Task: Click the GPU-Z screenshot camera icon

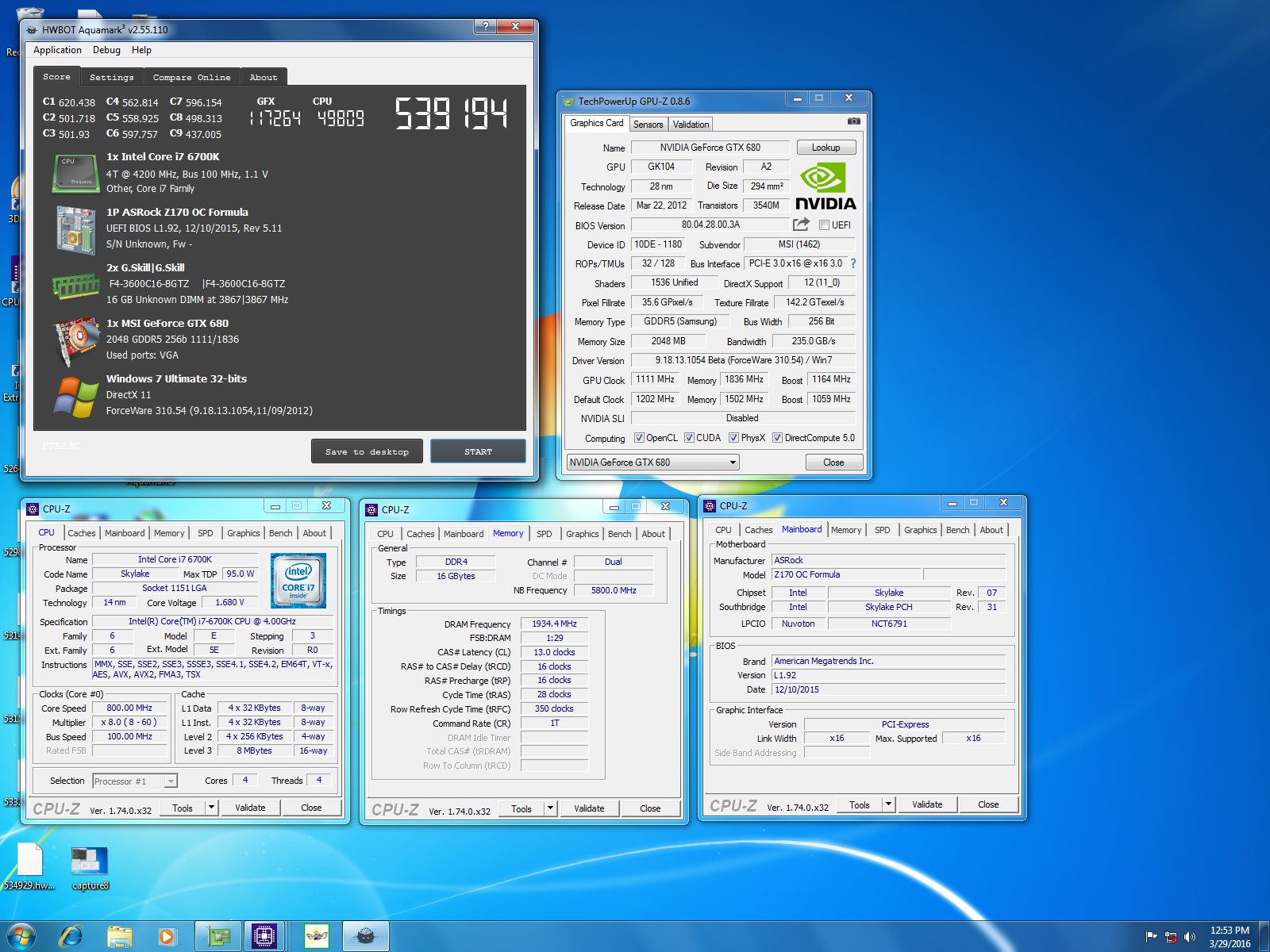Action: (x=853, y=121)
